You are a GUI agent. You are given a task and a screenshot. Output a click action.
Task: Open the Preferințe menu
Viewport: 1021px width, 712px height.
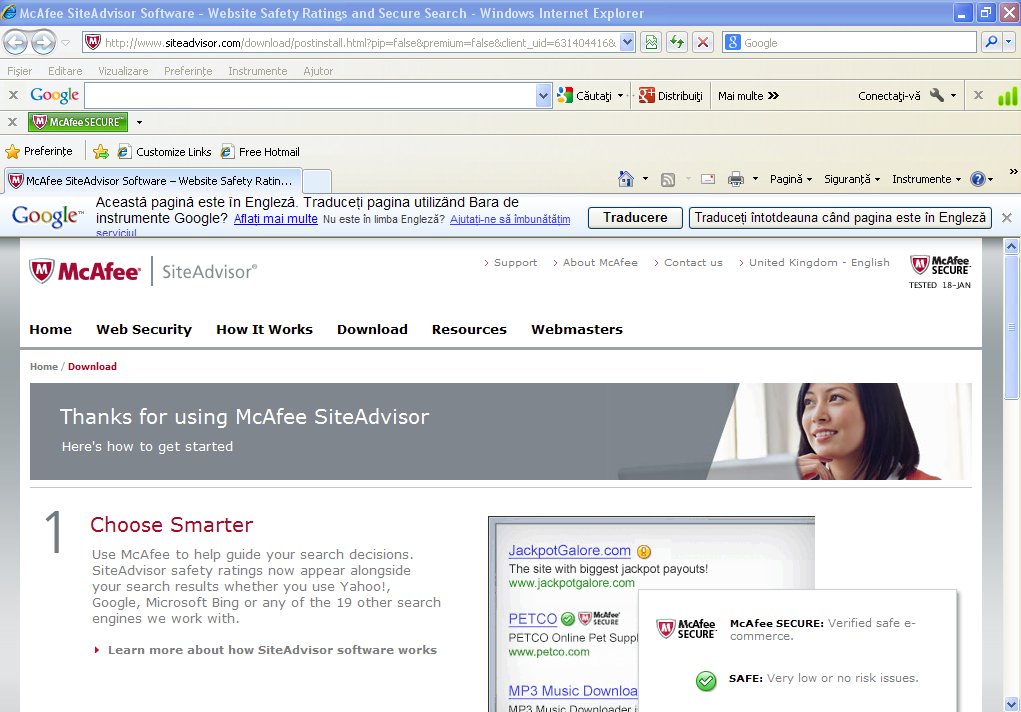(188, 71)
